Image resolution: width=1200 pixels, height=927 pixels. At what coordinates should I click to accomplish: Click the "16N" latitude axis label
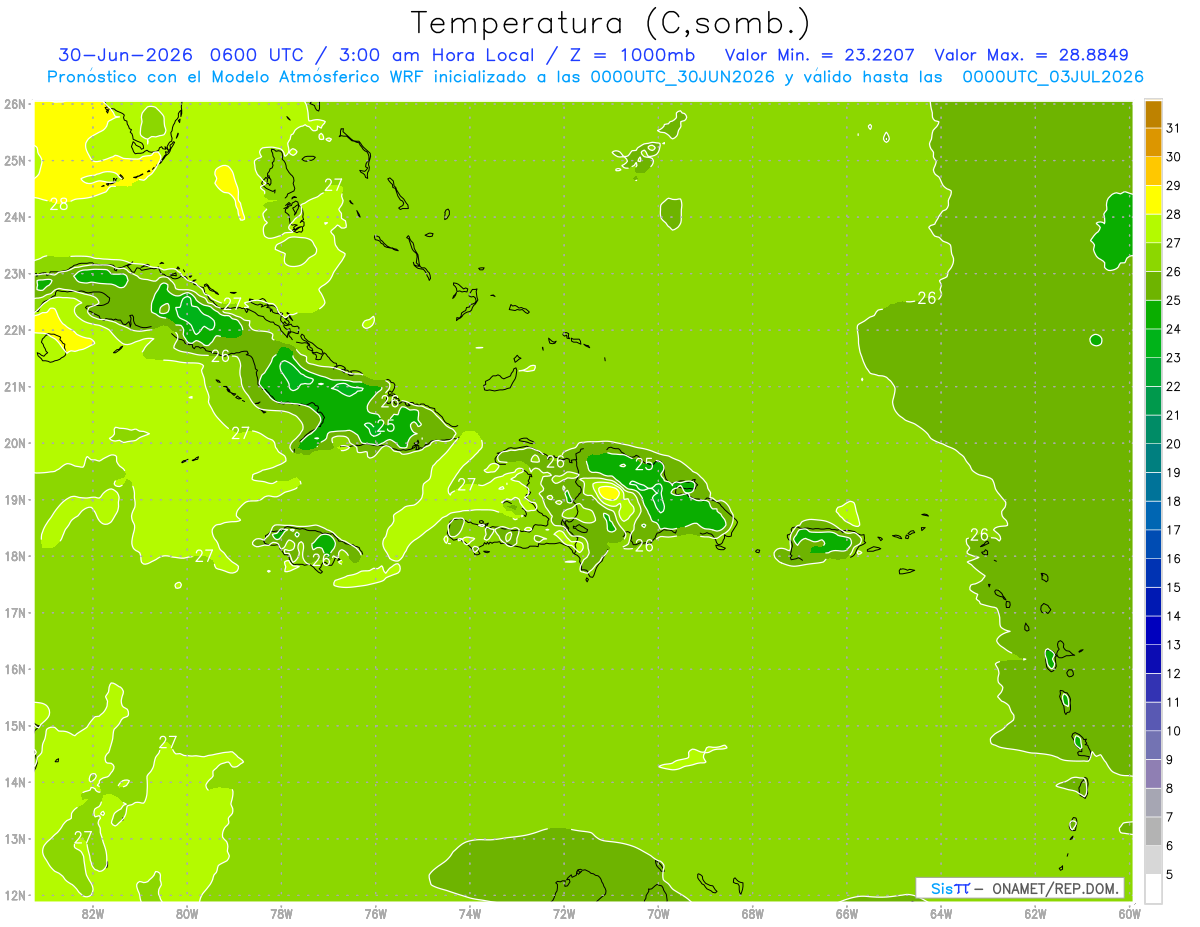[x=14, y=669]
